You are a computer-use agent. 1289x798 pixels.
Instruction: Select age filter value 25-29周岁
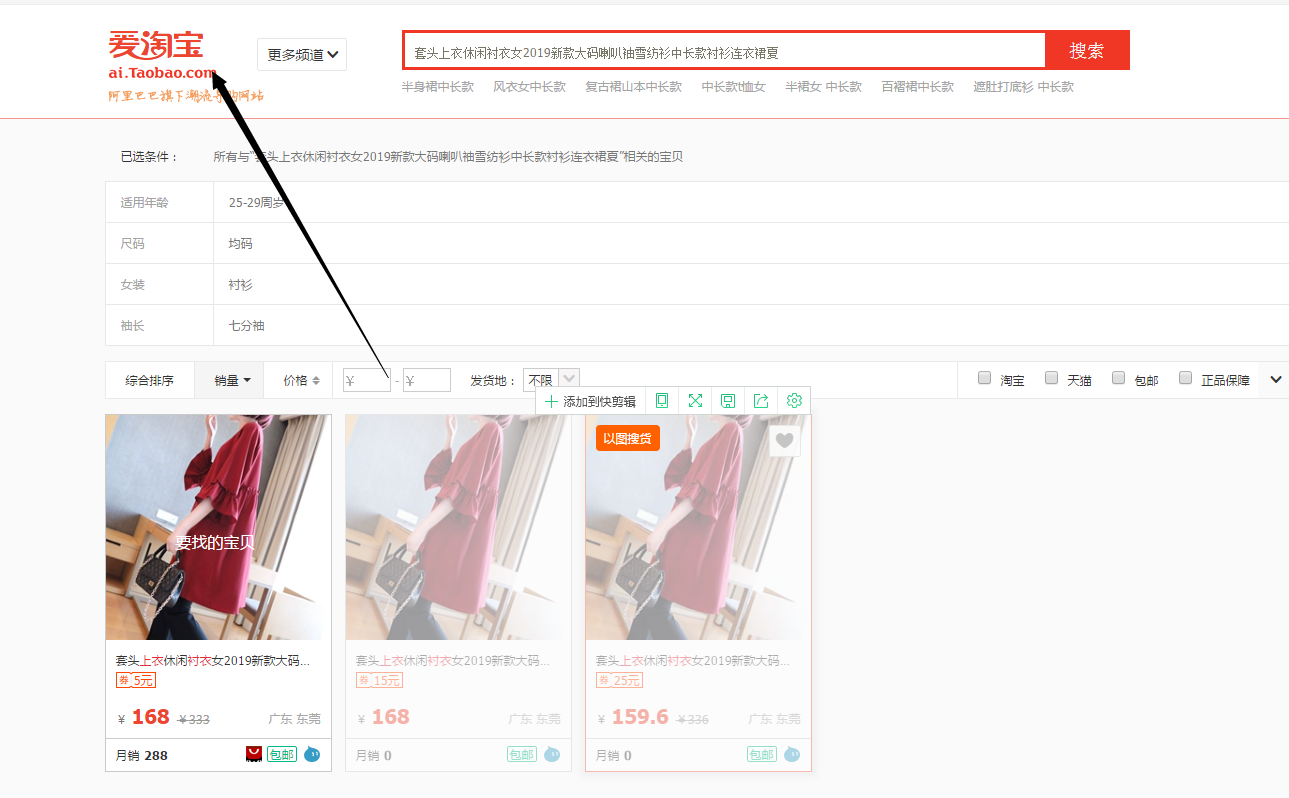(256, 202)
